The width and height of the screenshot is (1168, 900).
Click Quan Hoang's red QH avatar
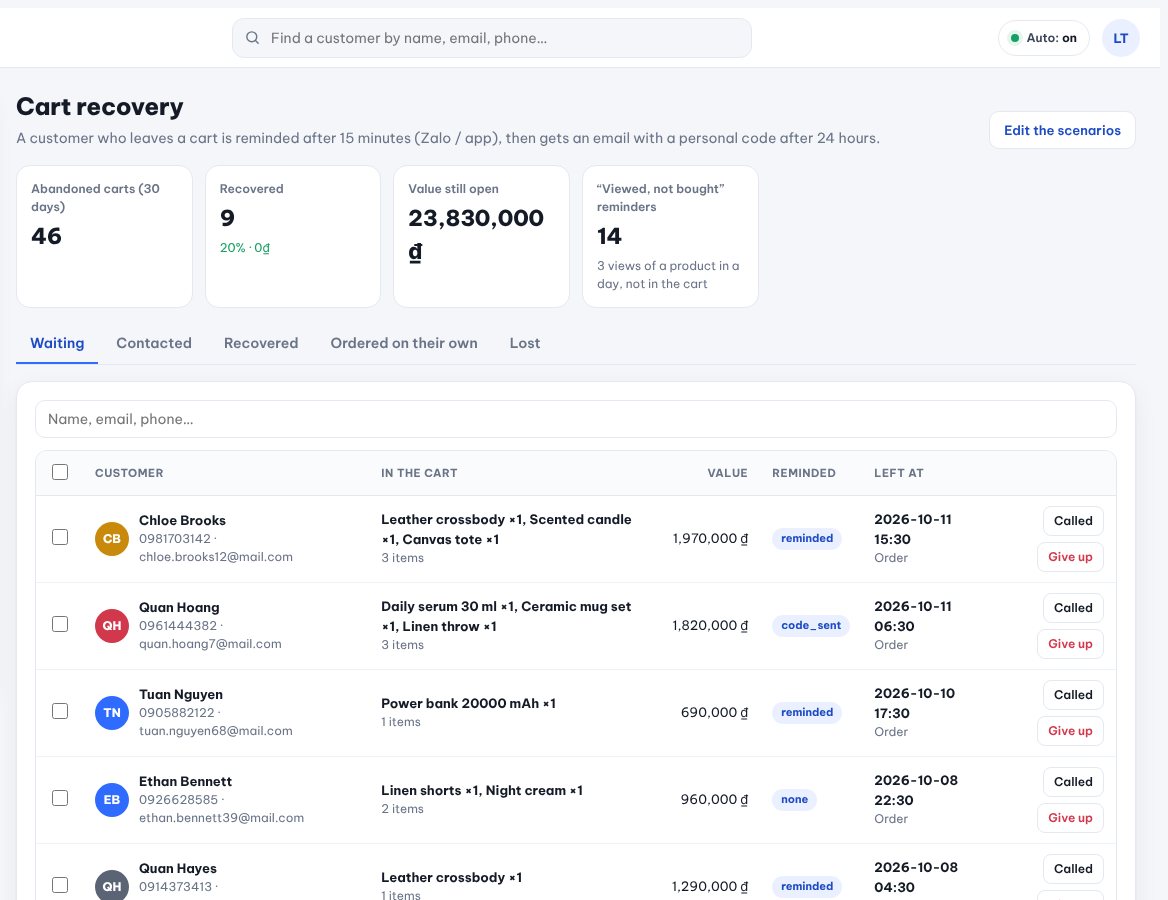(x=112, y=626)
